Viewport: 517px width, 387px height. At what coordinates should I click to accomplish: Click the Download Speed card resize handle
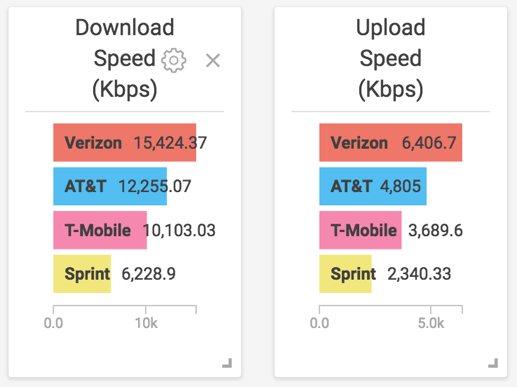coord(227,363)
